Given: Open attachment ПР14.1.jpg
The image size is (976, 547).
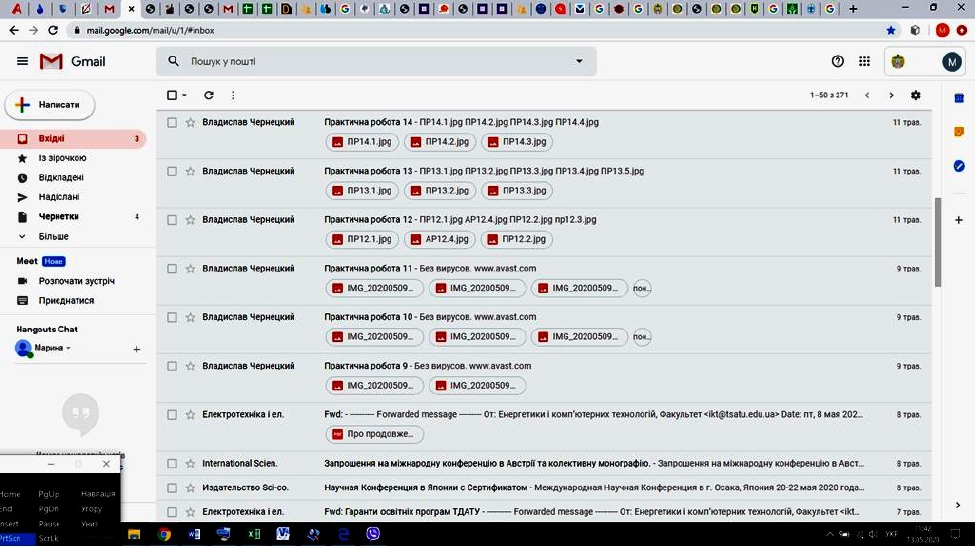Looking at the screenshot, I should [362, 142].
